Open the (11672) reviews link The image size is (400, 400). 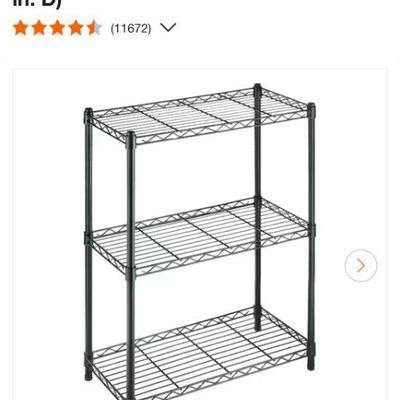pyautogui.click(x=131, y=28)
